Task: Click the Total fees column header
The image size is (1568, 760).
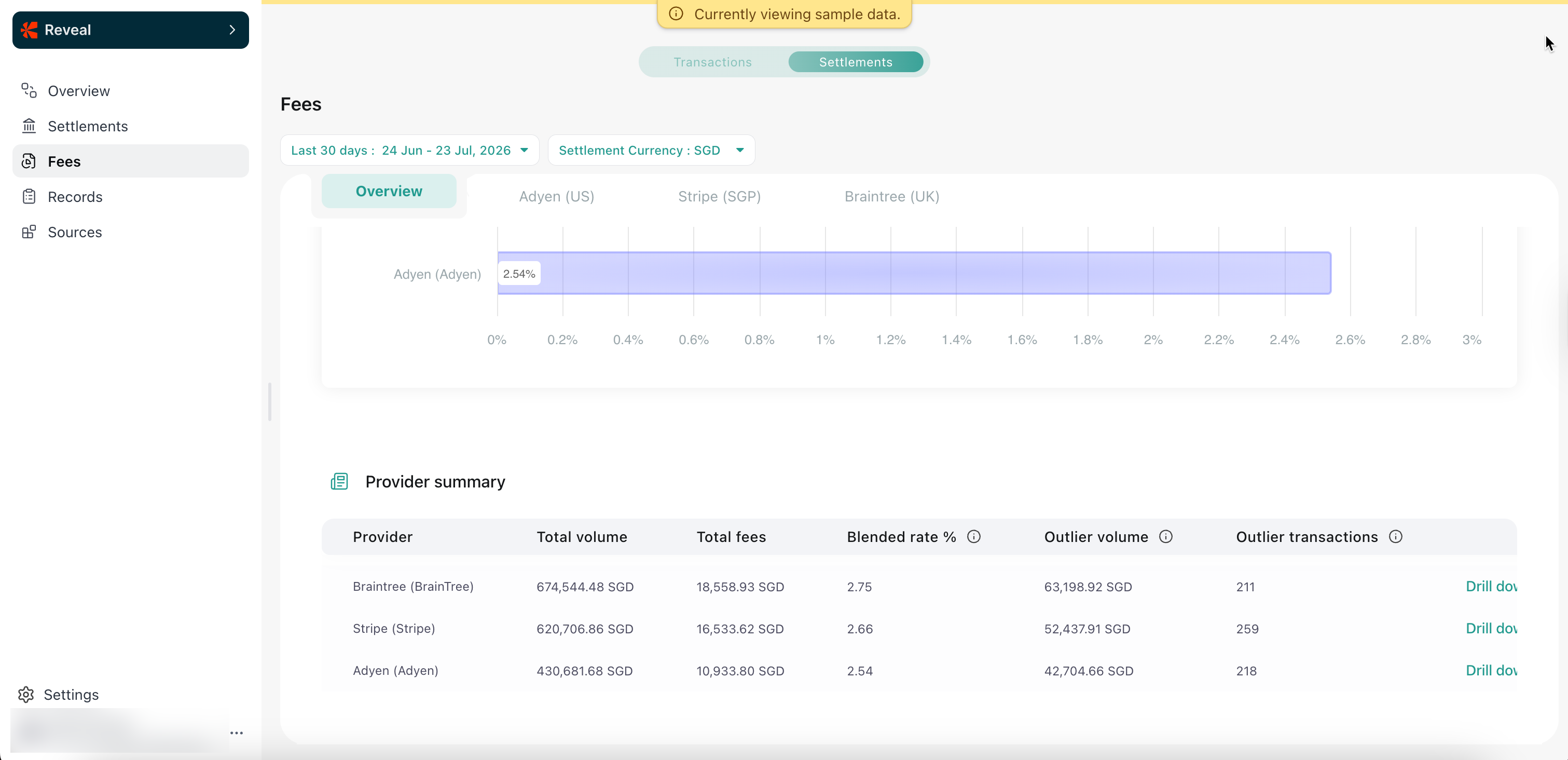Action: pyautogui.click(x=731, y=537)
